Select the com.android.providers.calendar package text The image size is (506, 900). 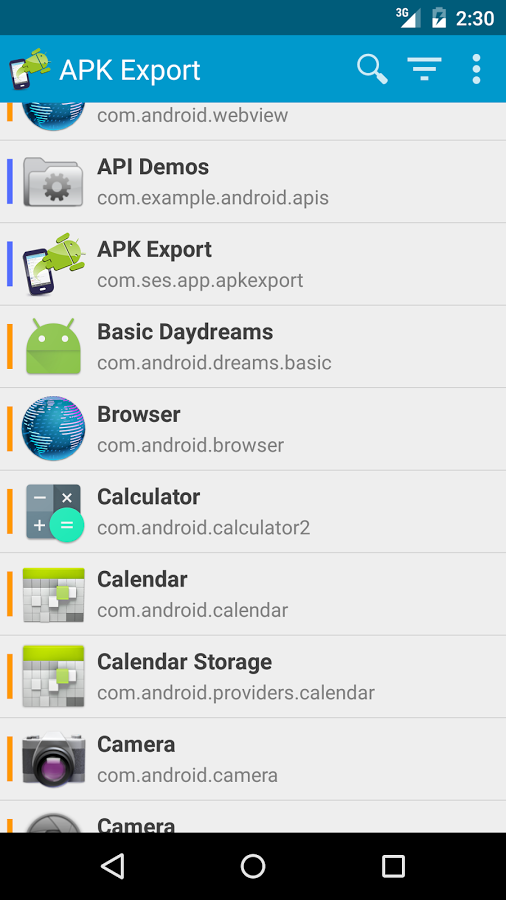click(236, 693)
